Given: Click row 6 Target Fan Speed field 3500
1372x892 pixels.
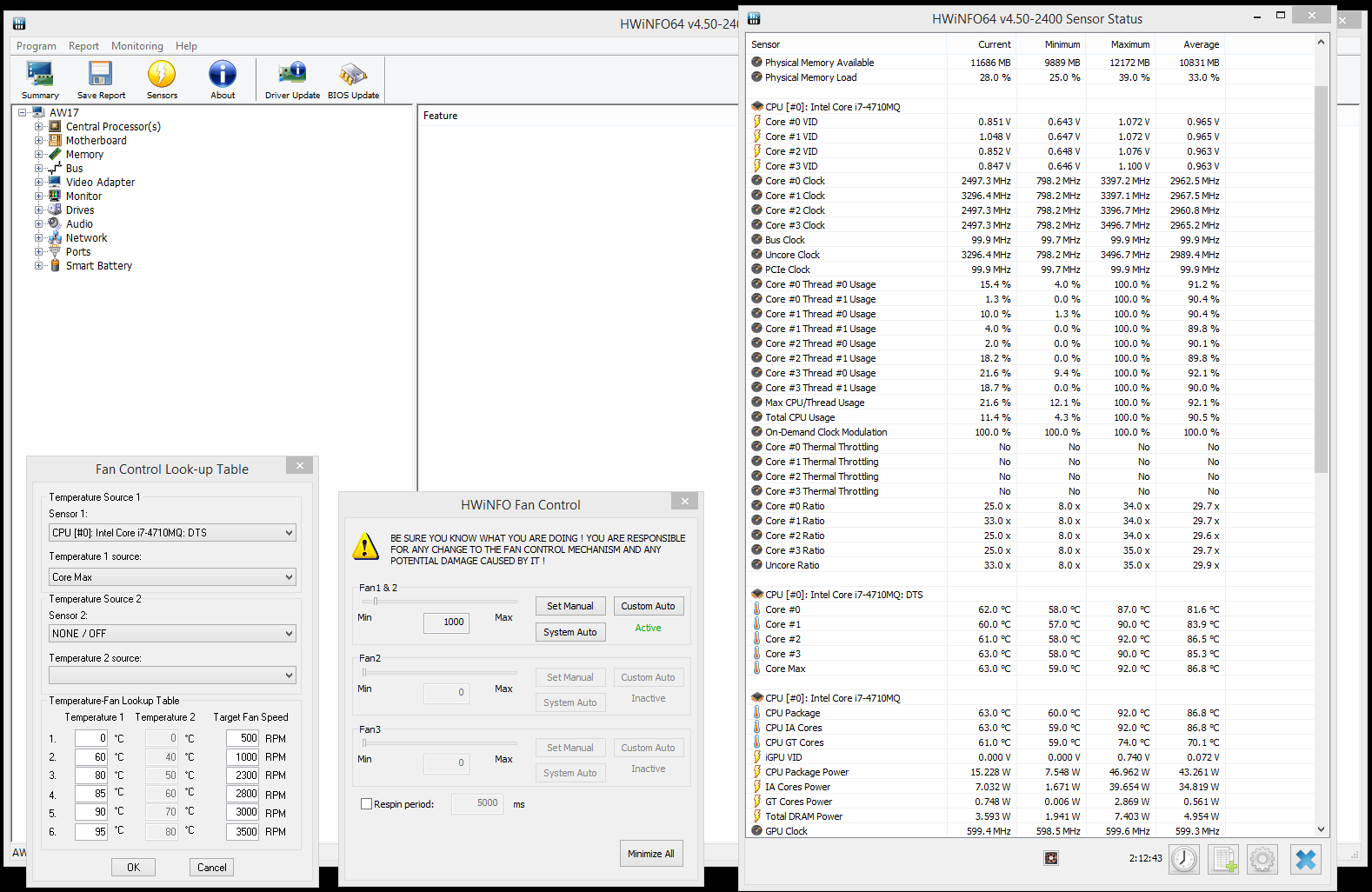Looking at the screenshot, I should (243, 832).
